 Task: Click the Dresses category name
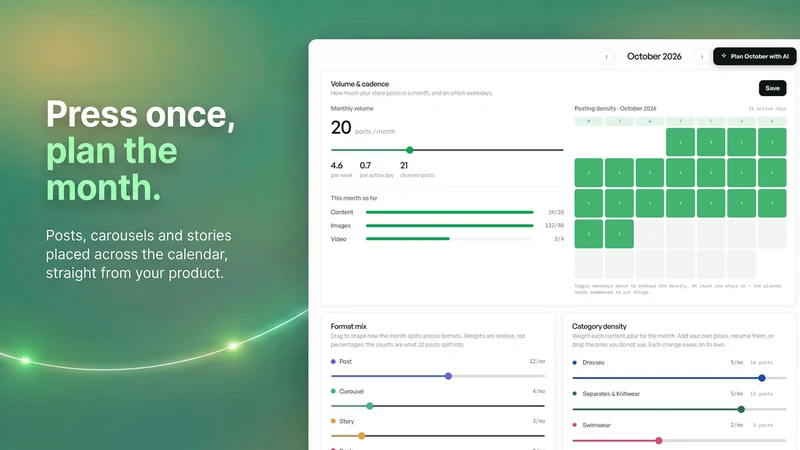point(593,362)
